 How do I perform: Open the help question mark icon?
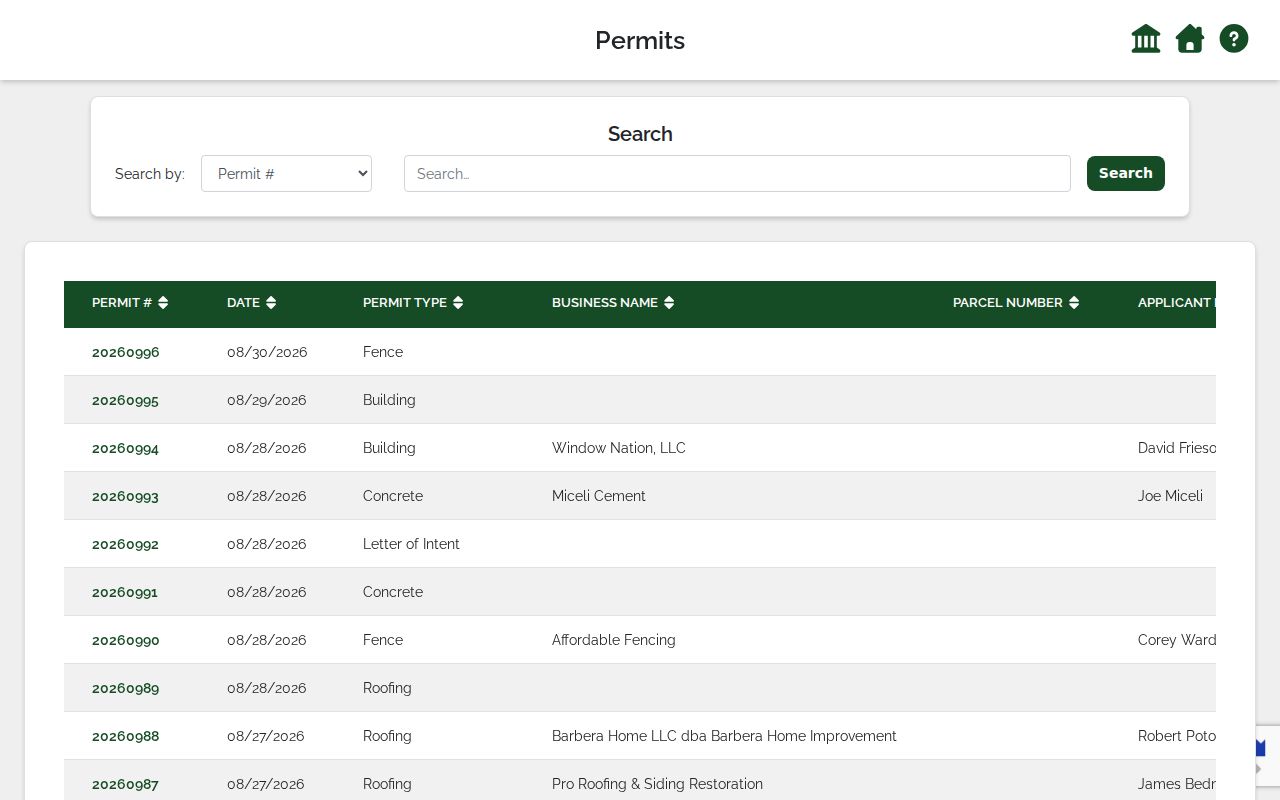tap(1234, 39)
